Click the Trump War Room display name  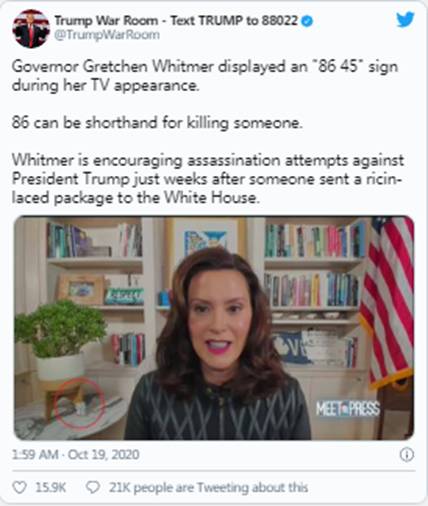click(x=176, y=21)
